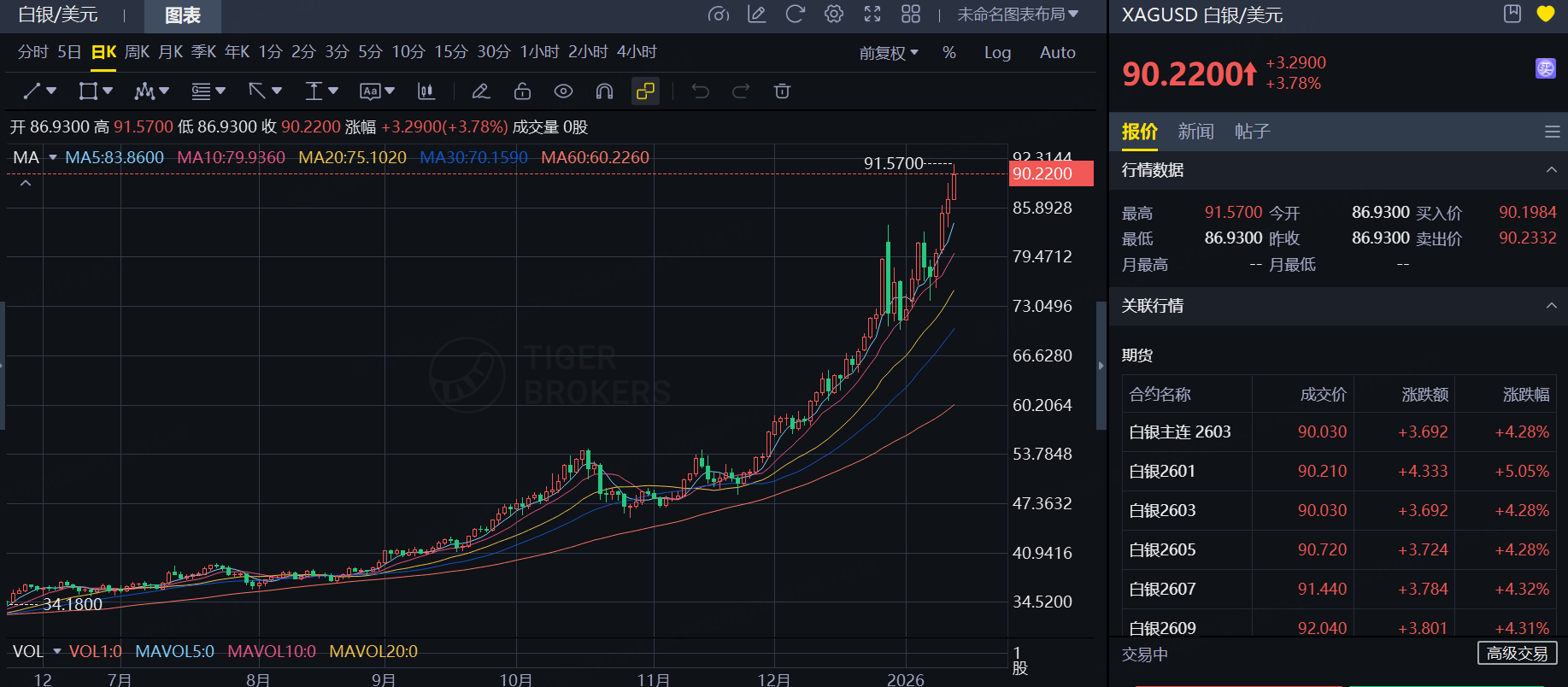Open the 白银2601 contract row
Viewport: 1568px width, 687px height.
(x=1339, y=471)
